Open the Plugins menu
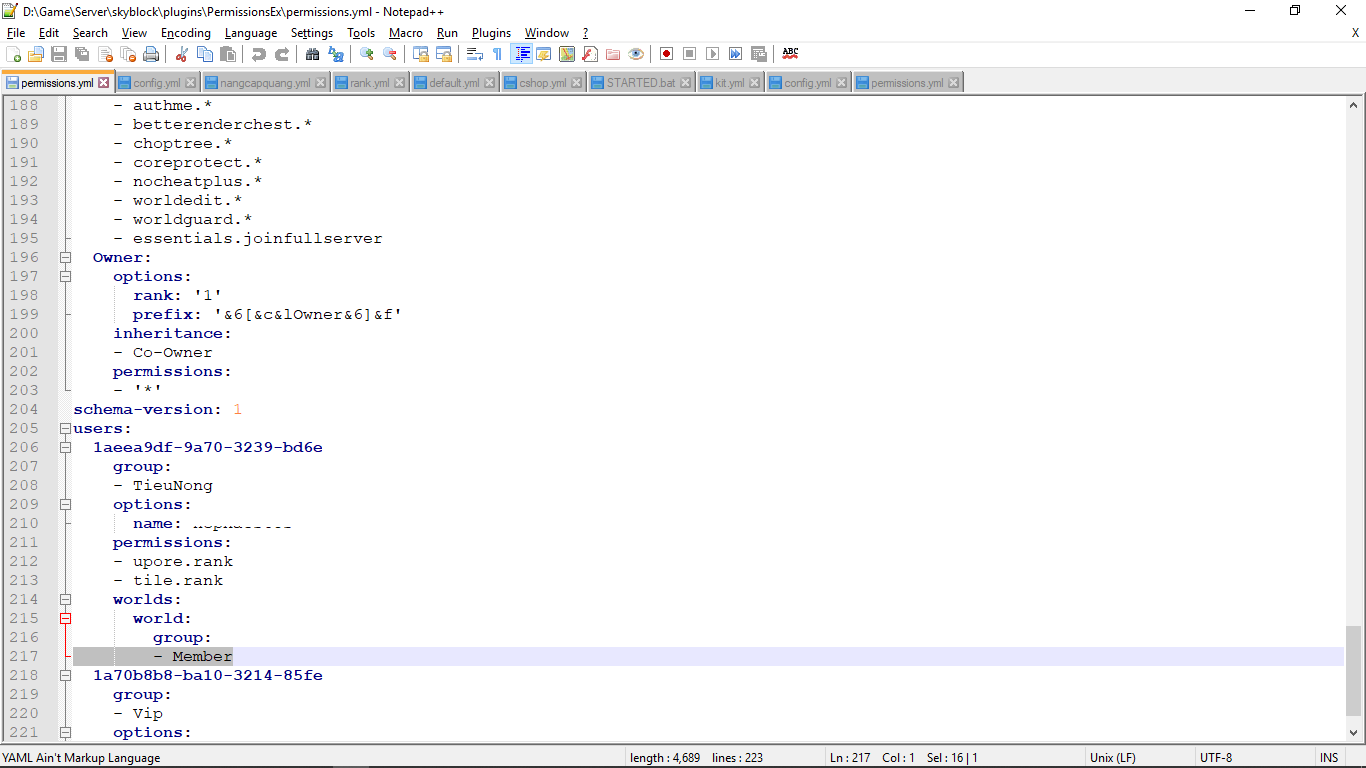The width and height of the screenshot is (1366, 768). [x=491, y=33]
